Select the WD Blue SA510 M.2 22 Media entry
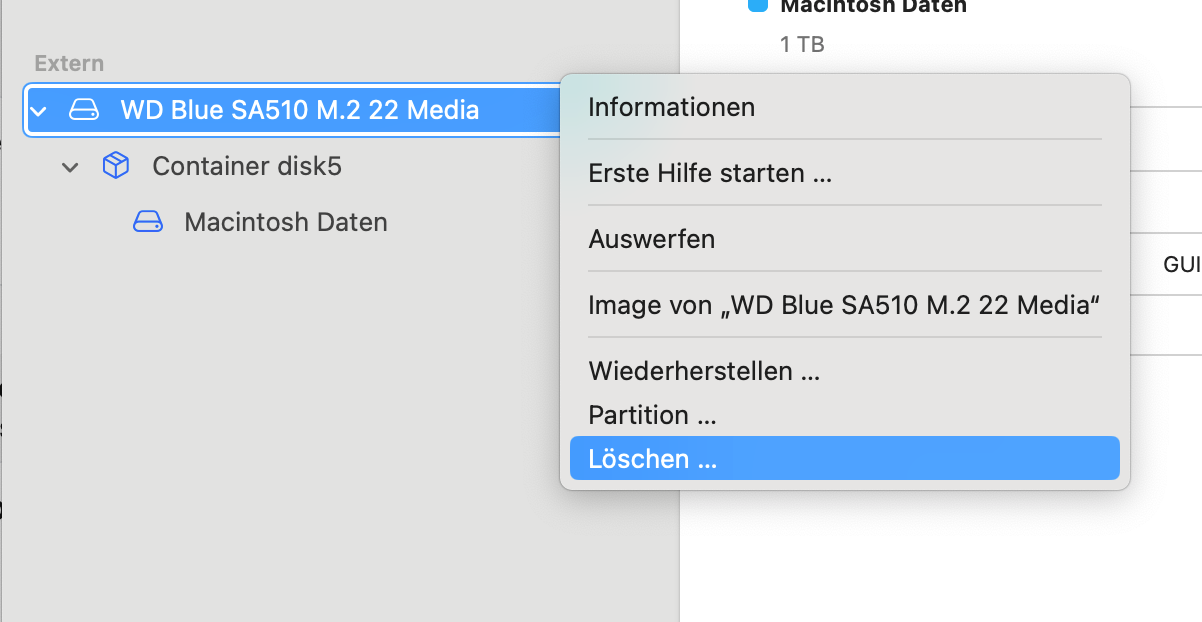The width and height of the screenshot is (1202, 622). (299, 110)
